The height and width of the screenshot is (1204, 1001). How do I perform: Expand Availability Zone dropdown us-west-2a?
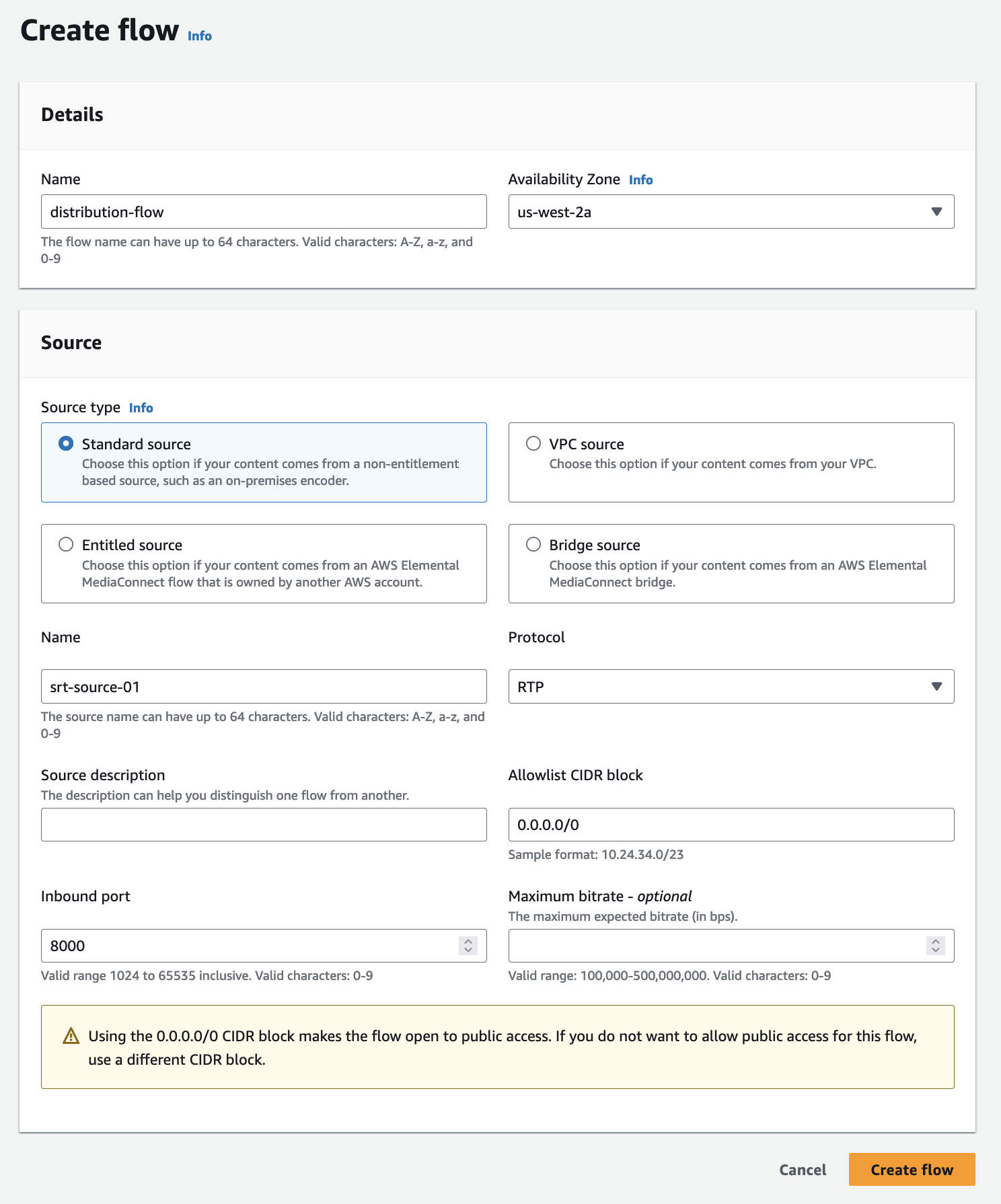(731, 212)
